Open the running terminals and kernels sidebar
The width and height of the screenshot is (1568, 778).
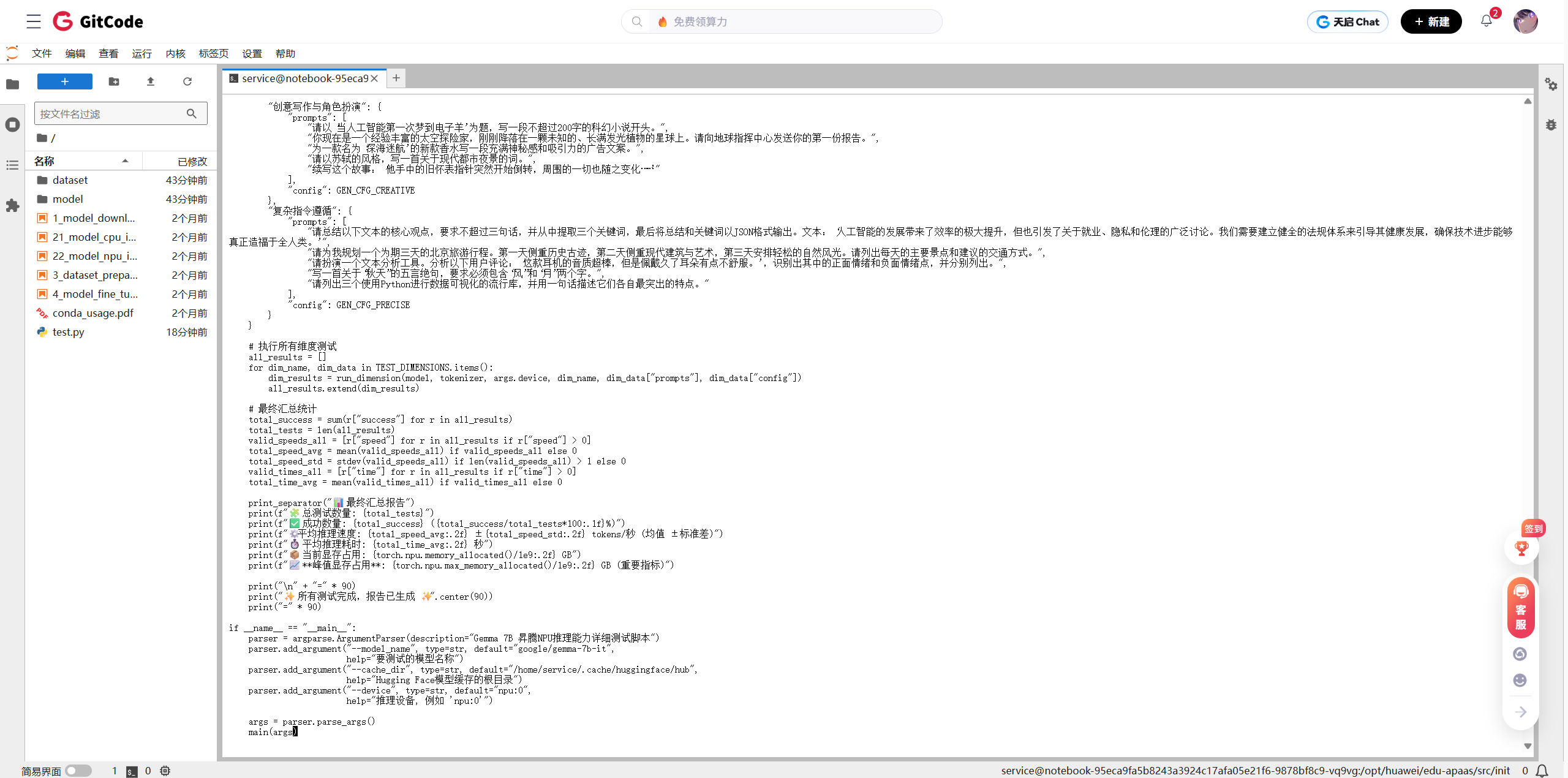coord(12,125)
